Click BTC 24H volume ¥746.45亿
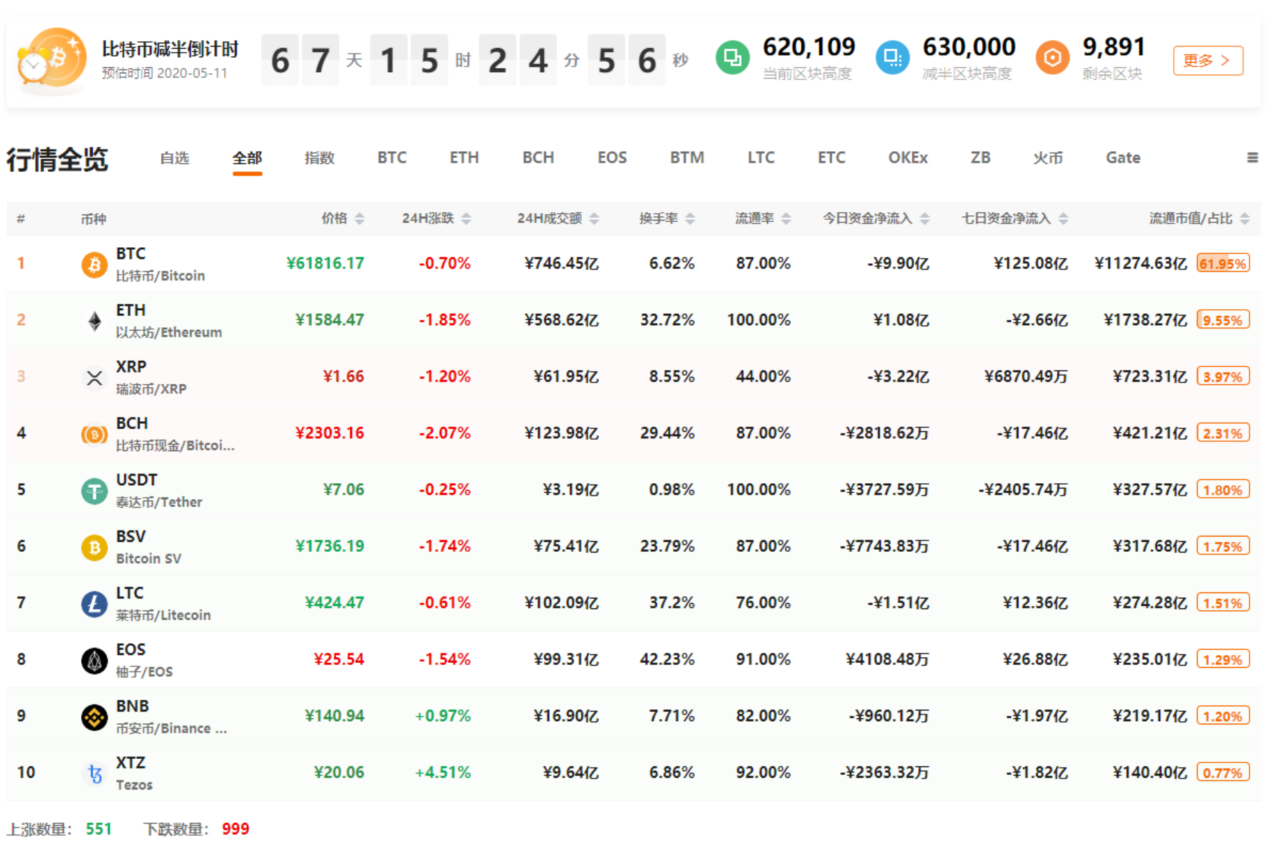Screen dimensions: 1268x848 pos(561,264)
